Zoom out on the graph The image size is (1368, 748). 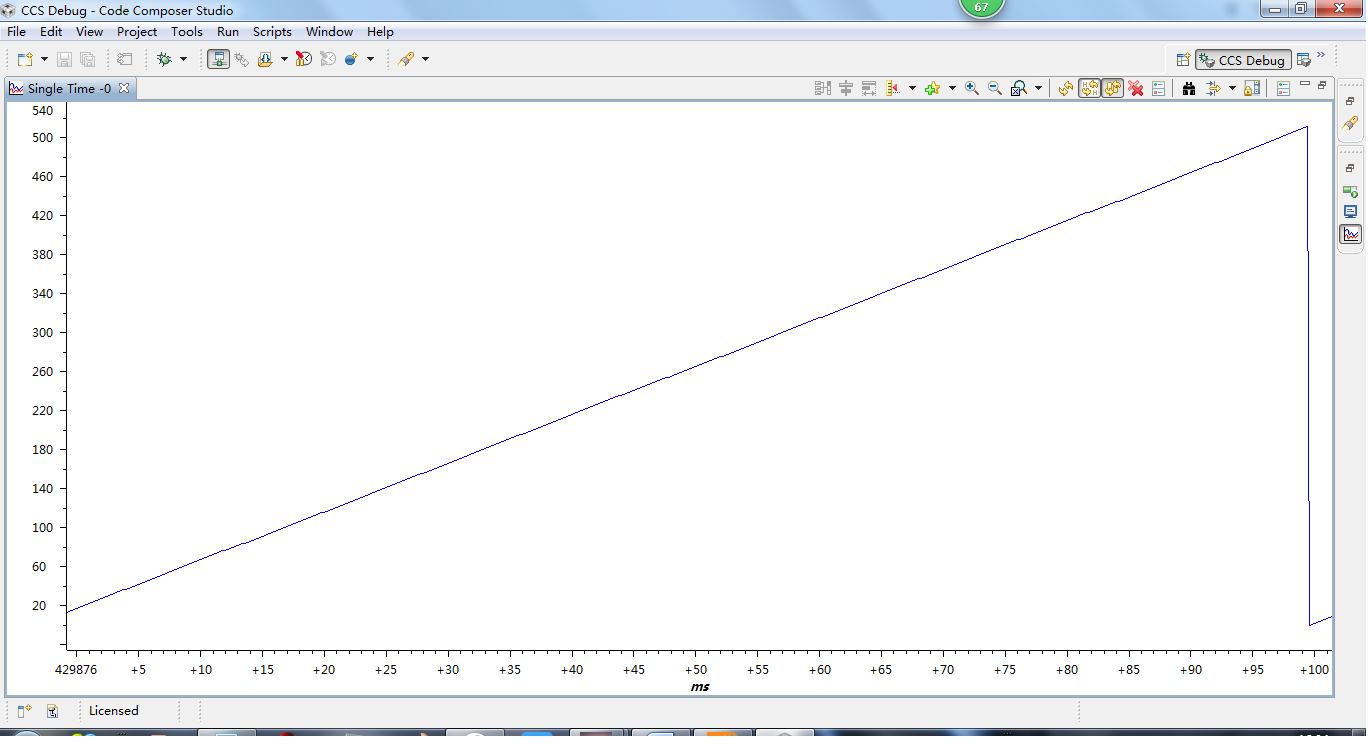[995, 89]
